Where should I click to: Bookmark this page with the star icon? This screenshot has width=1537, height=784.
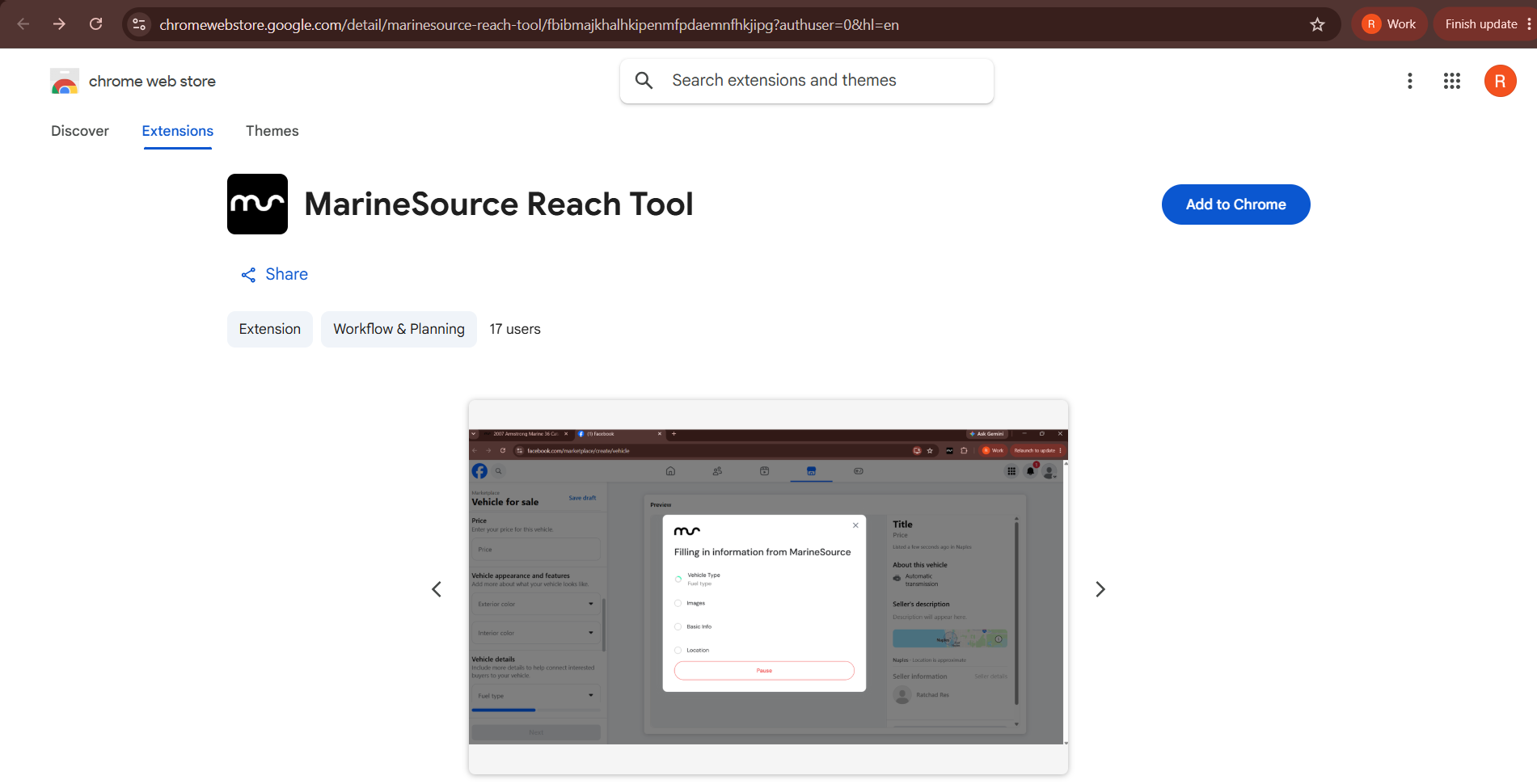click(1317, 25)
